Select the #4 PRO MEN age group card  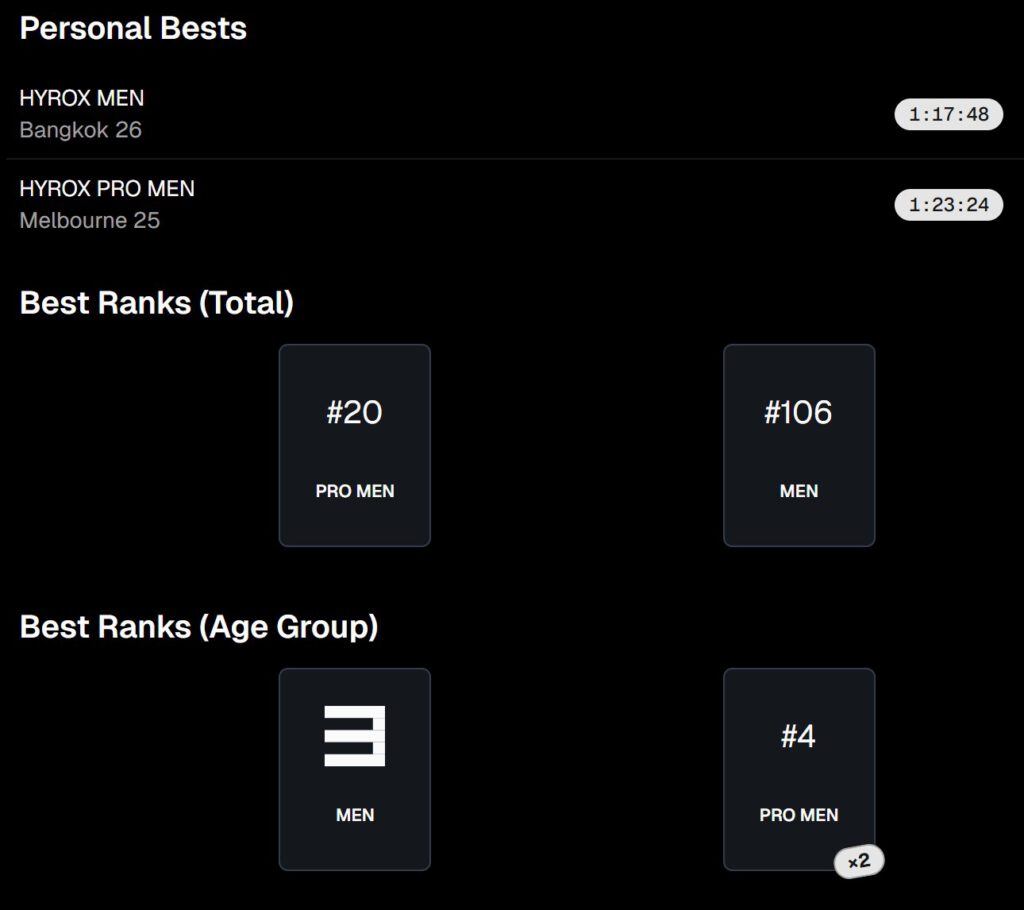pyautogui.click(x=799, y=770)
